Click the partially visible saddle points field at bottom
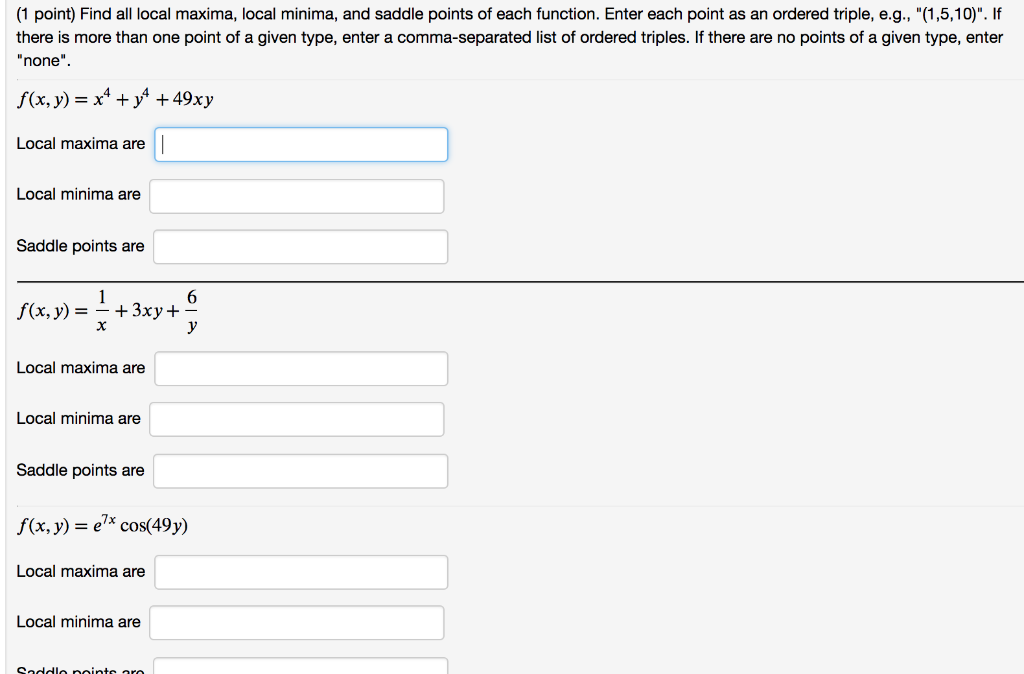 pyautogui.click(x=300, y=666)
